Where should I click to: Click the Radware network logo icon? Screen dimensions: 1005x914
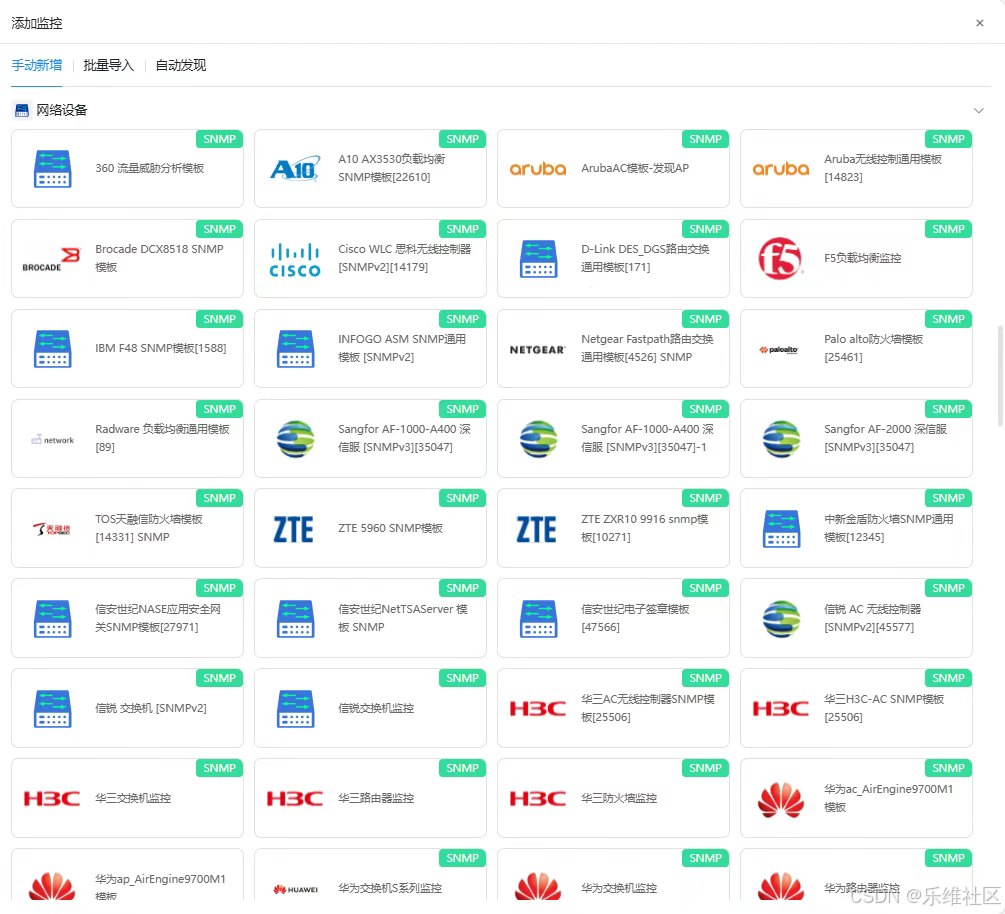(53, 440)
